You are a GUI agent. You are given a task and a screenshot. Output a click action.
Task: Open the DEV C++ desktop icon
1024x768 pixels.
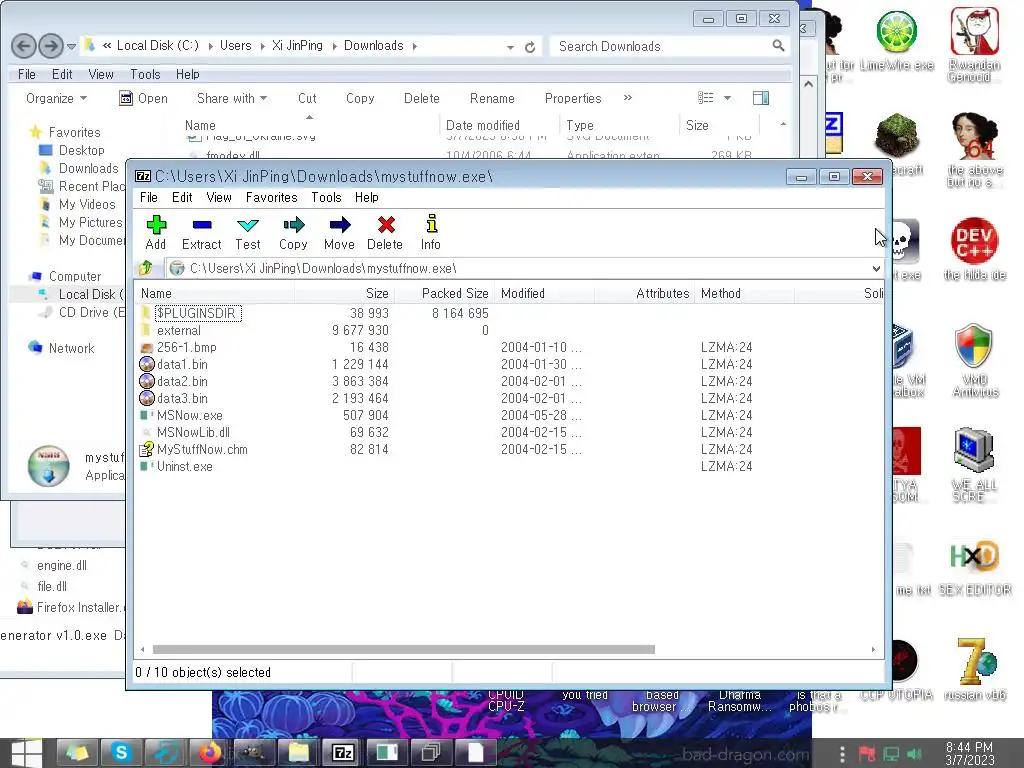(974, 248)
